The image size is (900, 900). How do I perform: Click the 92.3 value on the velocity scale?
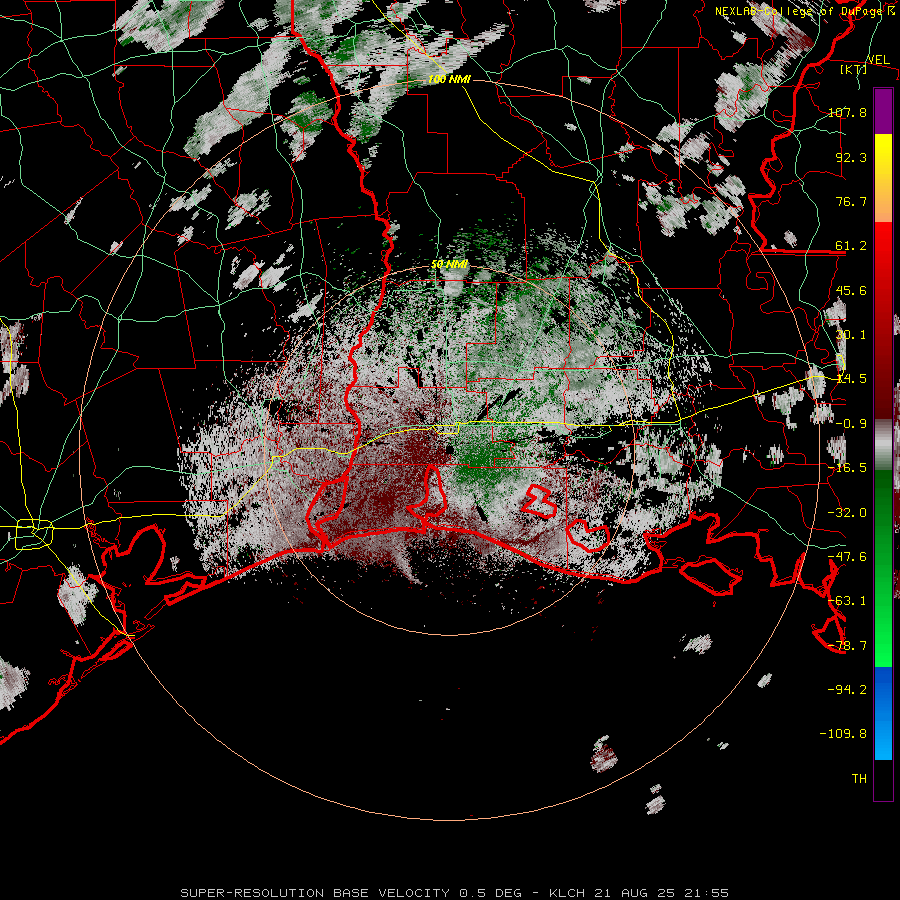[851, 157]
